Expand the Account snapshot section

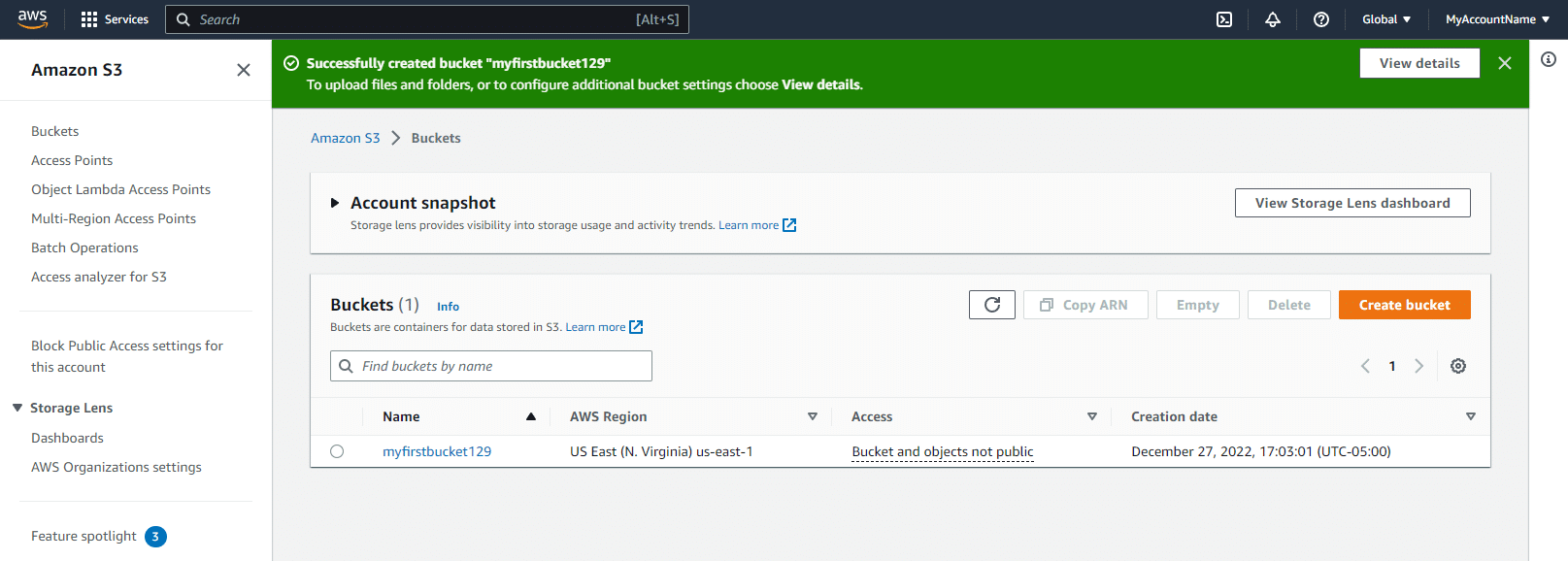[335, 203]
